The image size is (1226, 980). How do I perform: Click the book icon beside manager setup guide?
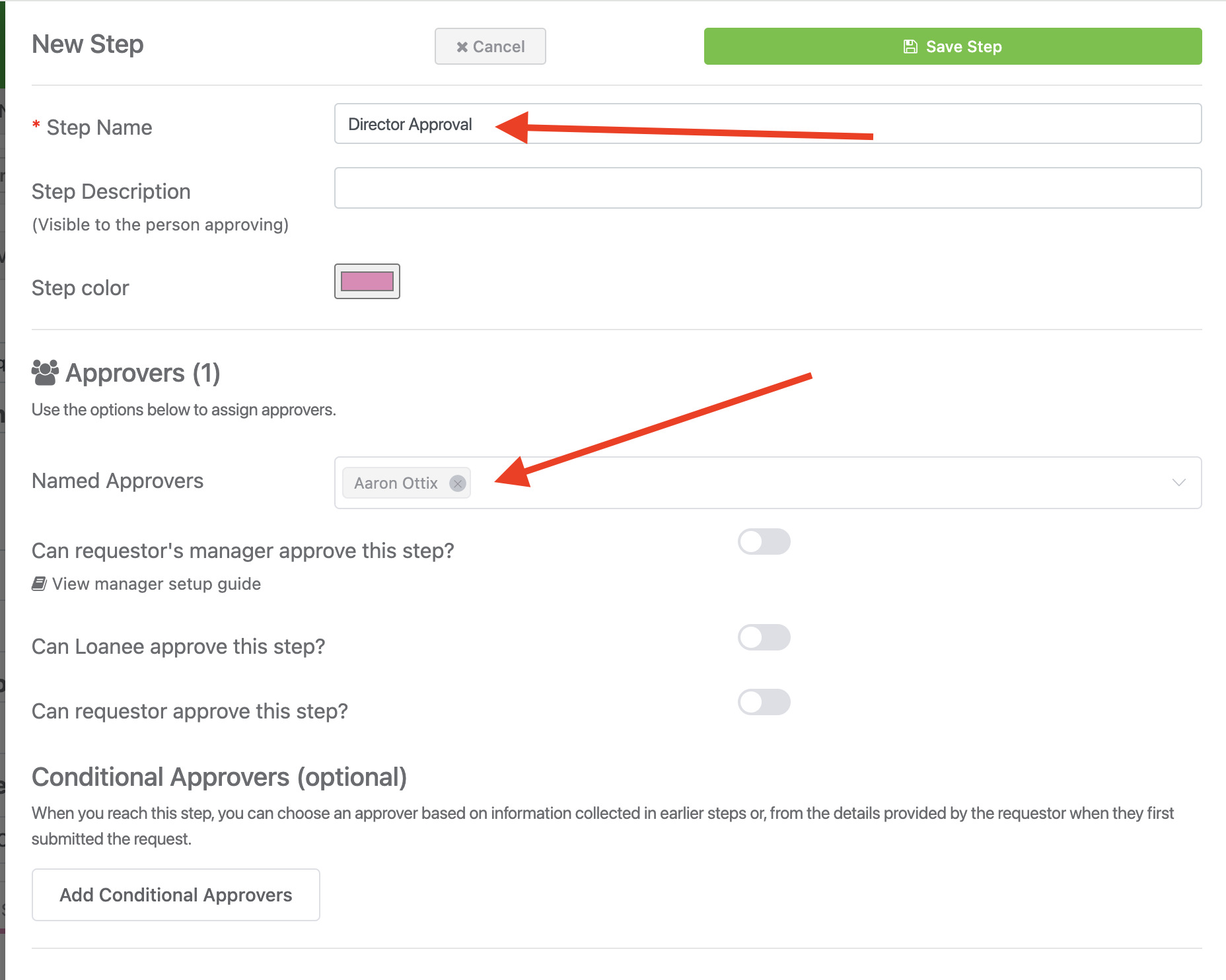pos(39,584)
